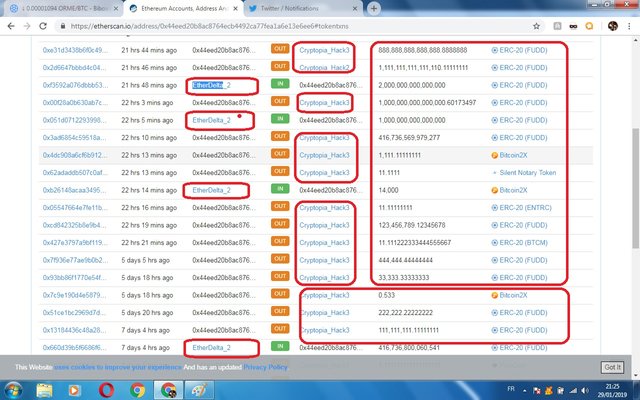The image size is (640, 400).
Task: Open File Explorer from the taskbar
Action: (44, 390)
